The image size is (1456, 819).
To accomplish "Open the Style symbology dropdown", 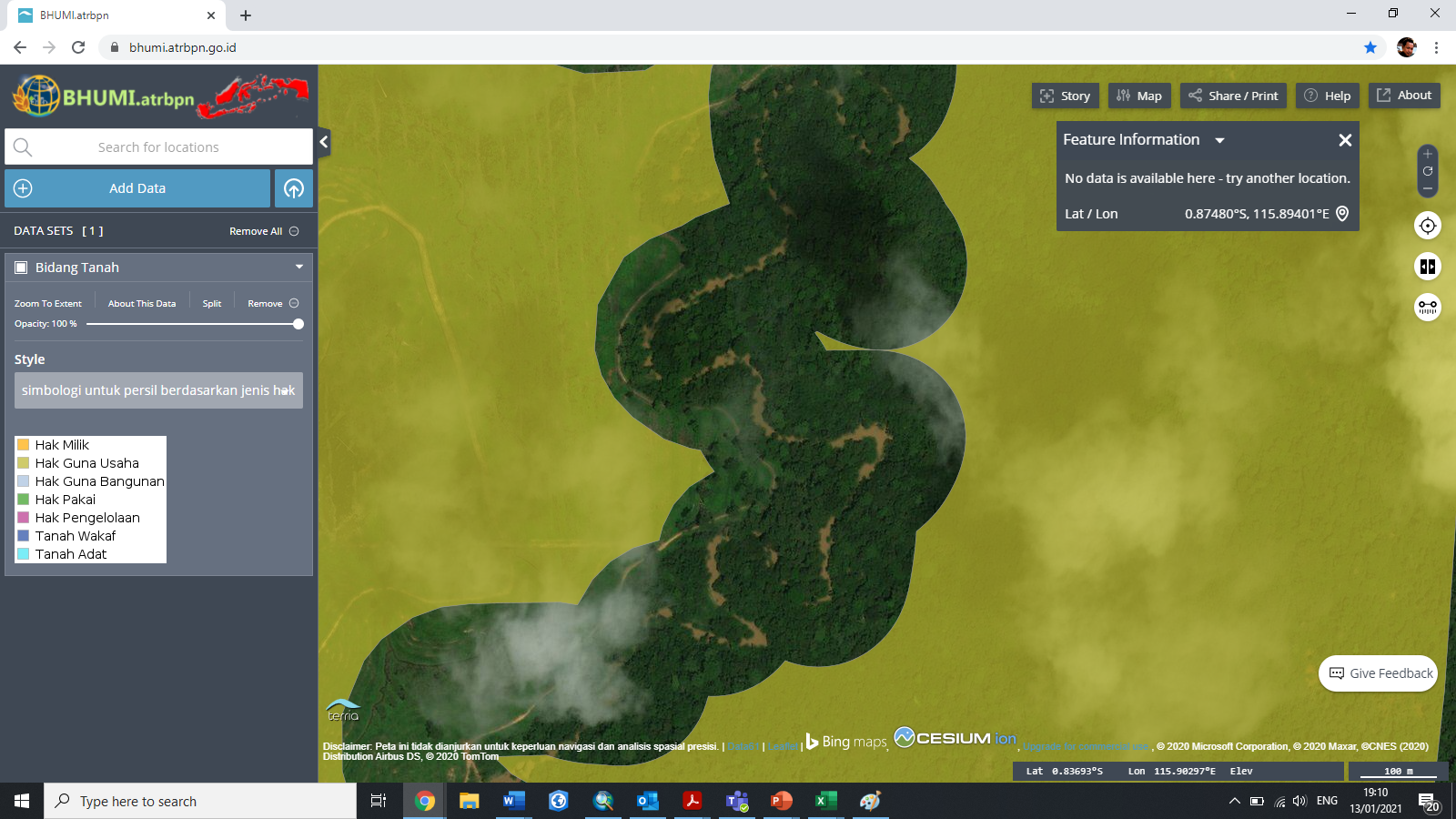I will (158, 390).
